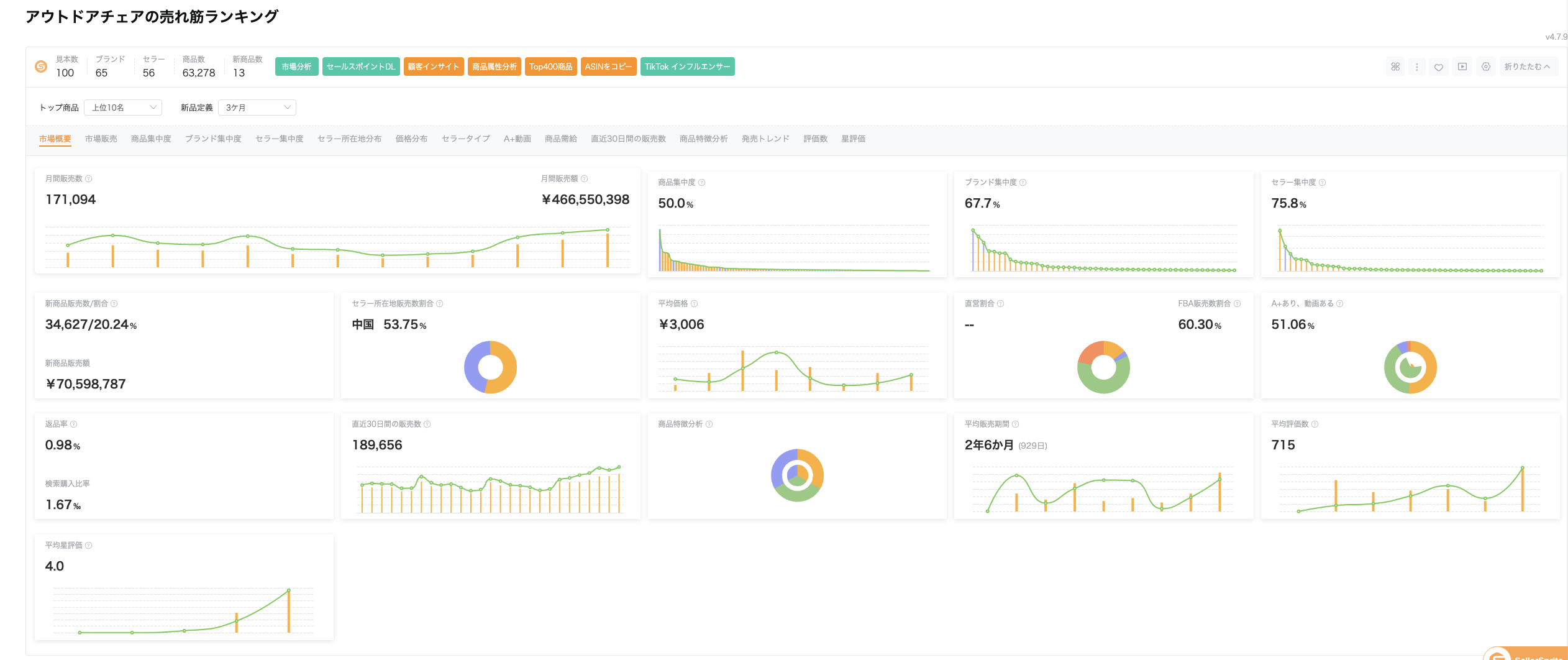Open the four-leaf apps icon in toolbar
Viewport: 1568px width, 660px height.
1395,66
